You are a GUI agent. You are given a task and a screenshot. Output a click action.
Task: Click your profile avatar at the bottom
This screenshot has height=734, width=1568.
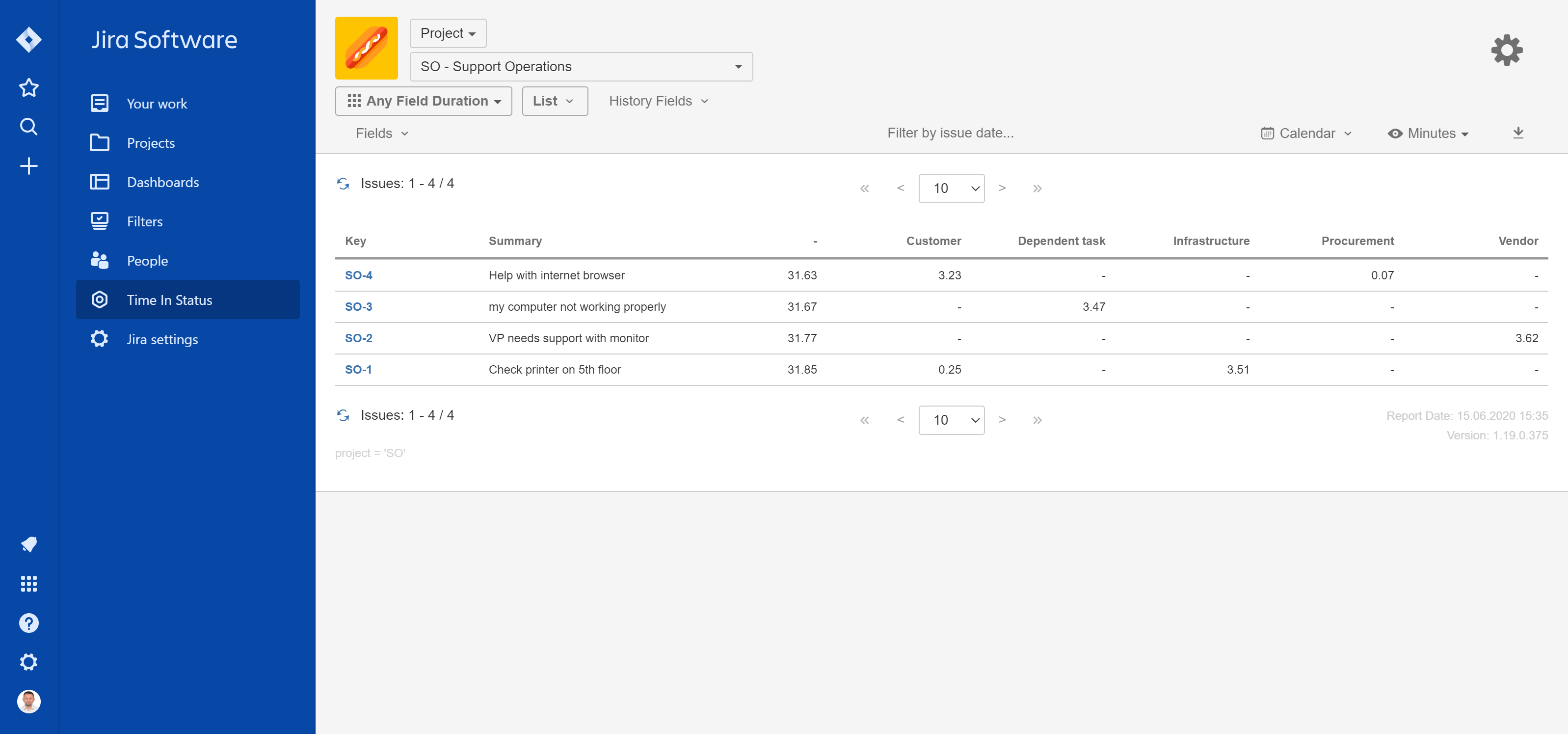coord(28,701)
